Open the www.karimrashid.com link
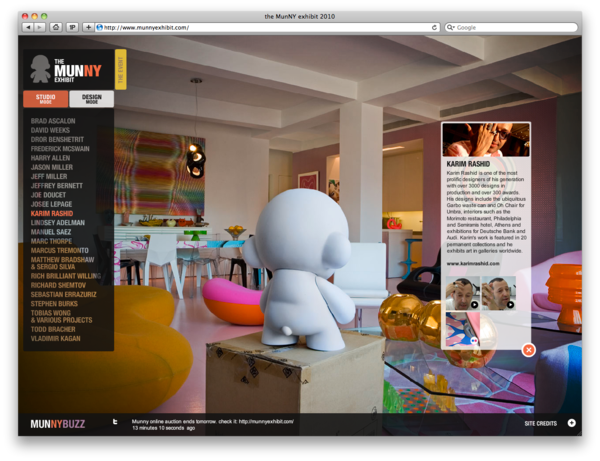 click(473, 263)
